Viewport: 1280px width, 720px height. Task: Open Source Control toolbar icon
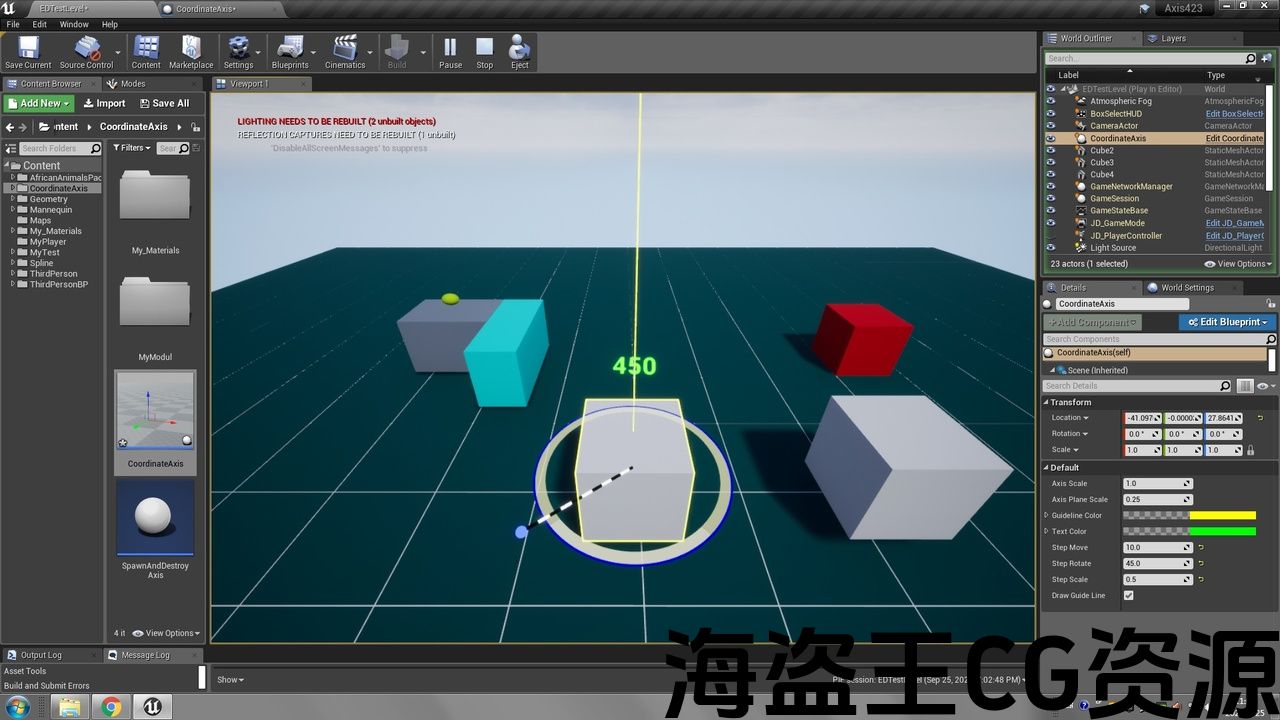[x=87, y=52]
